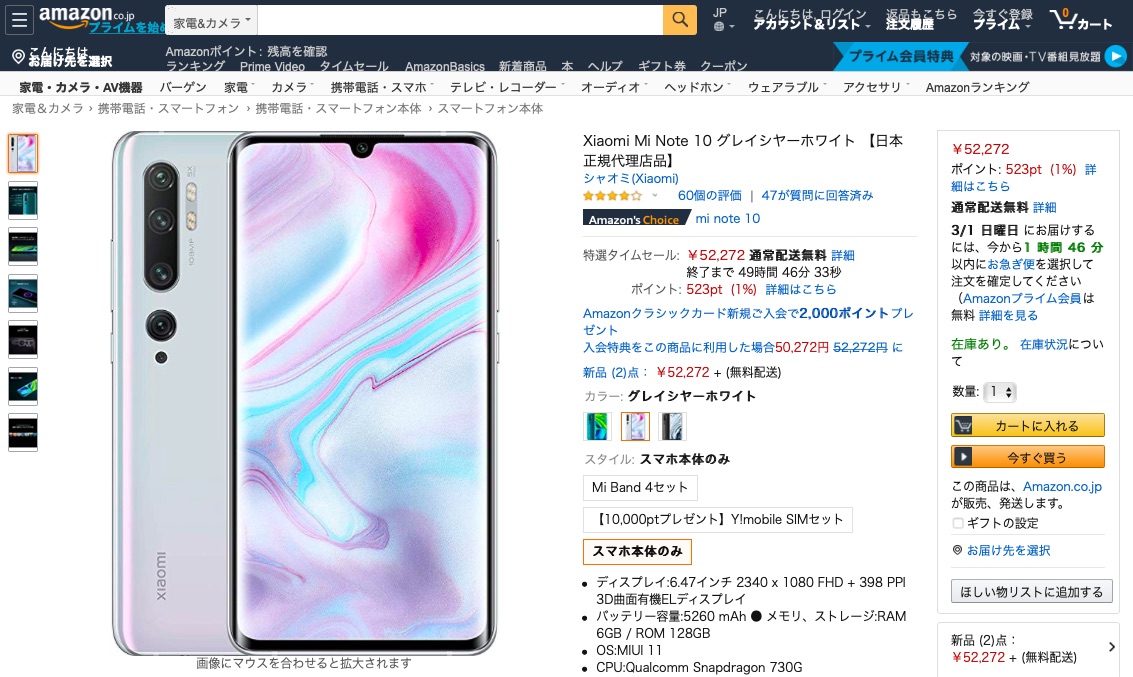Viewport: 1133px width, 677px height.
Task: Click the カートに入れる button
Action: click(1028, 426)
